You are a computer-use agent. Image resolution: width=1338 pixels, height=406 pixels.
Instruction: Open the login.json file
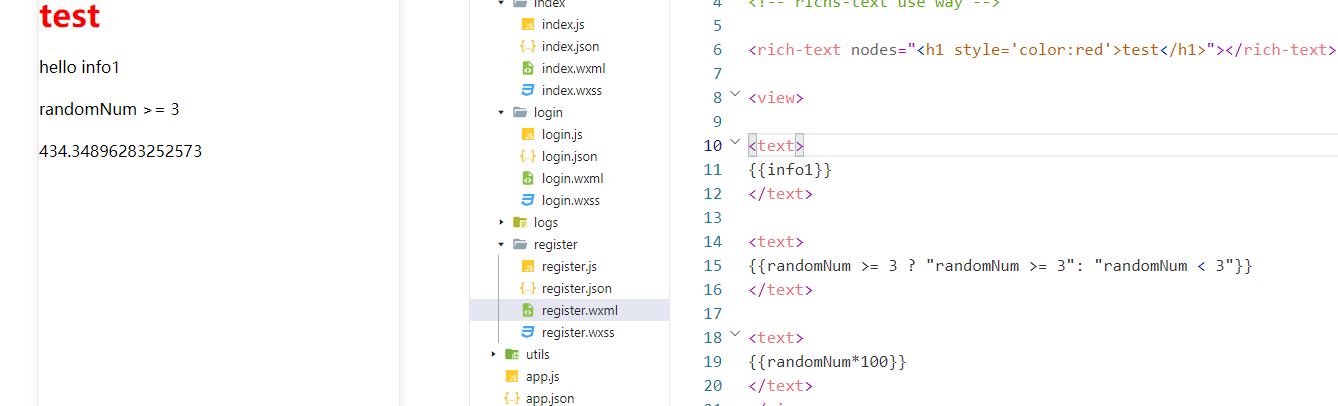pyautogui.click(x=570, y=156)
